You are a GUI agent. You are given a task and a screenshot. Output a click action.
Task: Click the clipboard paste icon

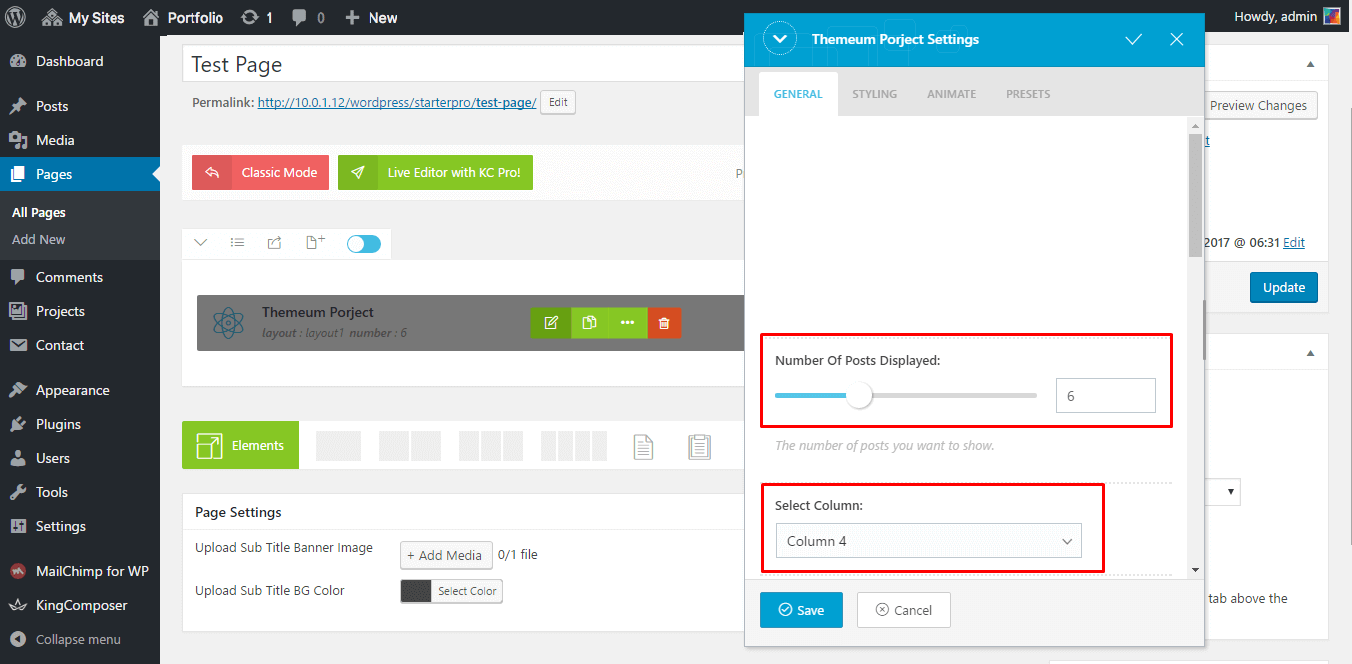point(699,446)
